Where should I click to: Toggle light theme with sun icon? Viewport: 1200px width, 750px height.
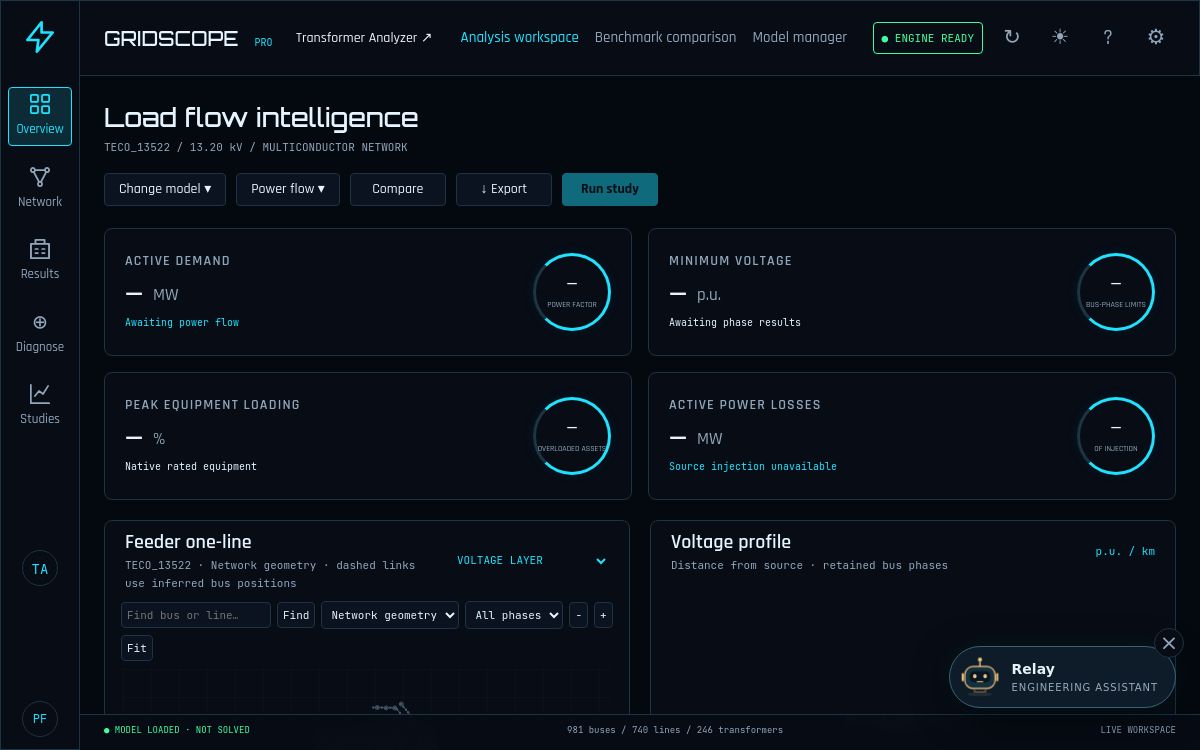(x=1060, y=37)
